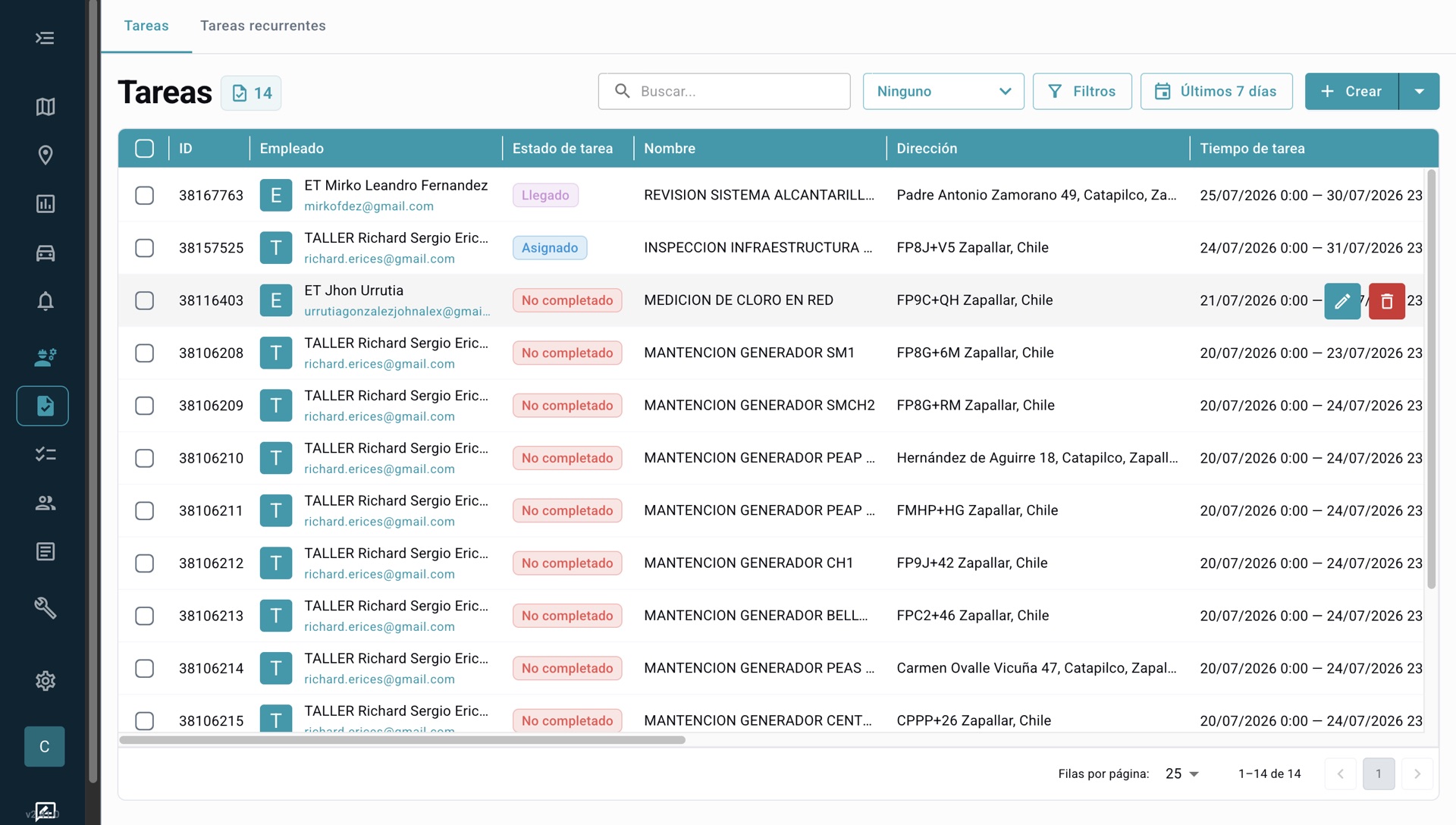Switch to Tareas recurrentes tab
The width and height of the screenshot is (1456, 825).
coord(263,26)
